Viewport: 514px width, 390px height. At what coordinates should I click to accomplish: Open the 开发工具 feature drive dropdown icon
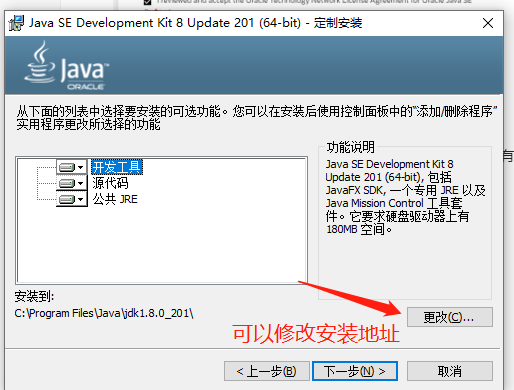tap(72, 167)
